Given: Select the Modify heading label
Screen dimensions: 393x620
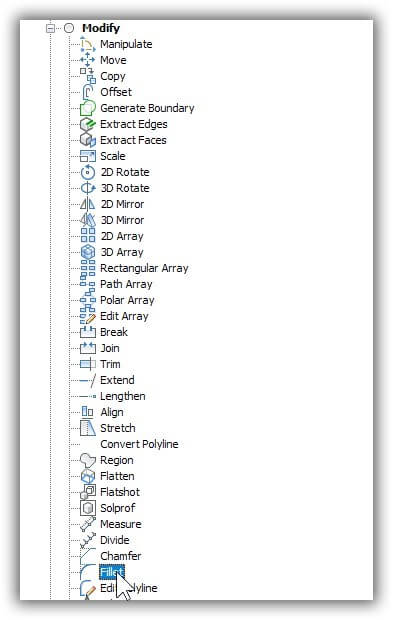Looking at the screenshot, I should pos(101,28).
